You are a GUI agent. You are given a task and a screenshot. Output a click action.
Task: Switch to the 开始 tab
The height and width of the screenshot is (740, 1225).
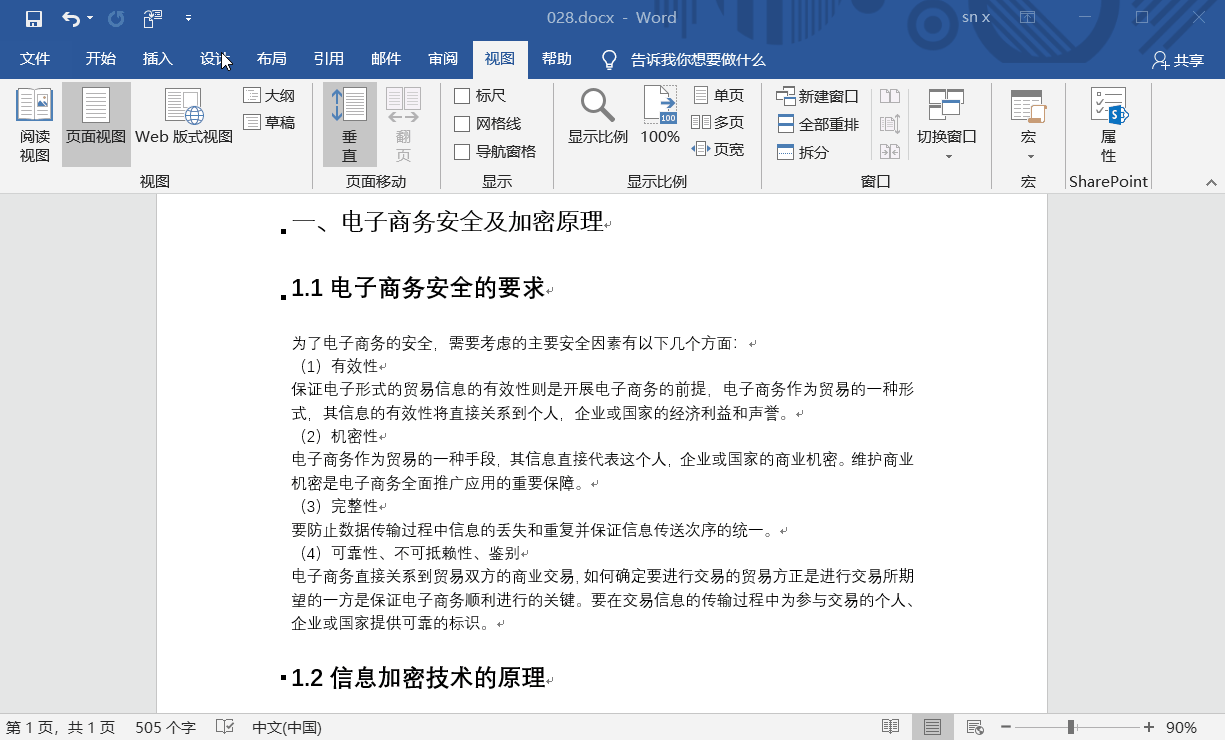100,59
